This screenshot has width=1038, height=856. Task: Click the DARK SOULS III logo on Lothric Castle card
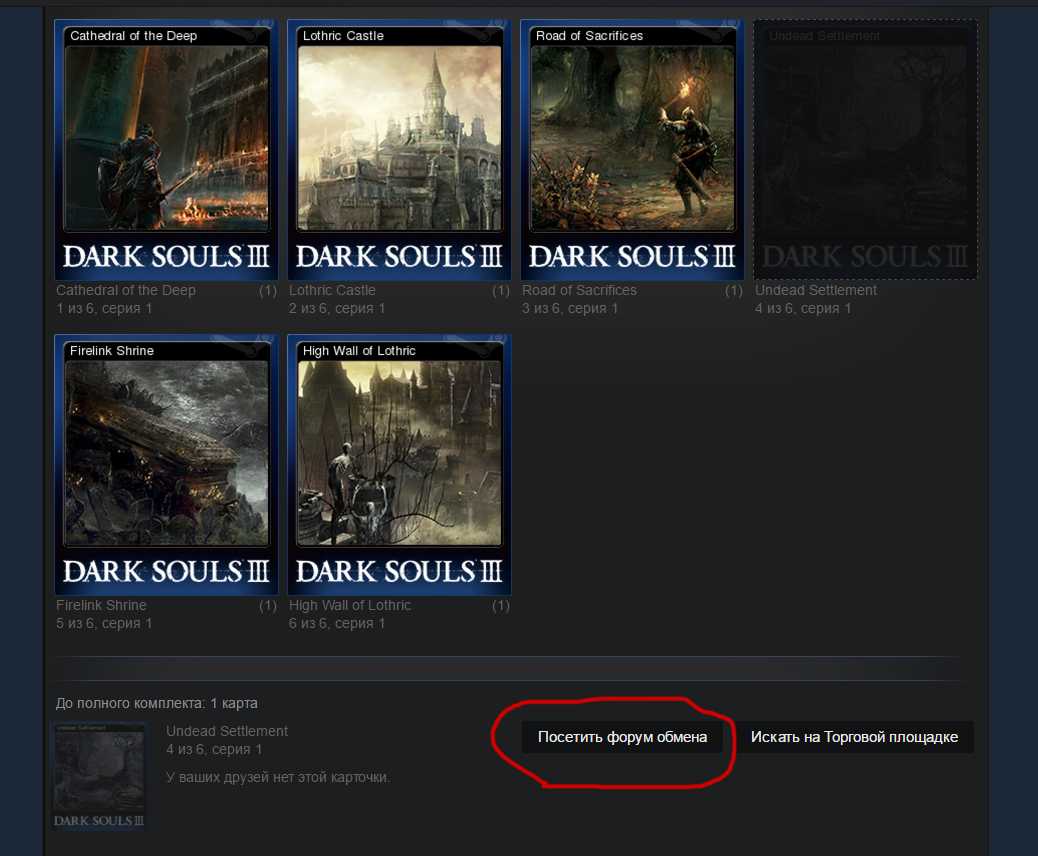click(399, 256)
